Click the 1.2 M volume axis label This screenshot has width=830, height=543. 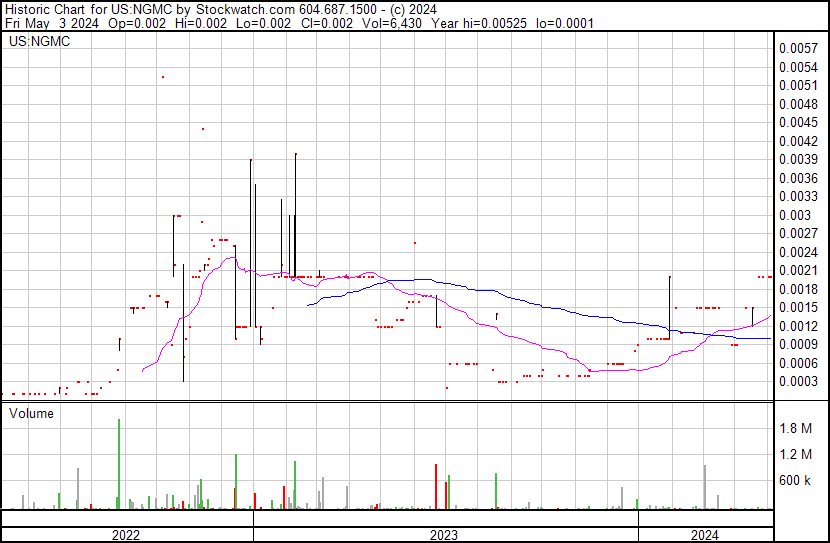coord(796,454)
